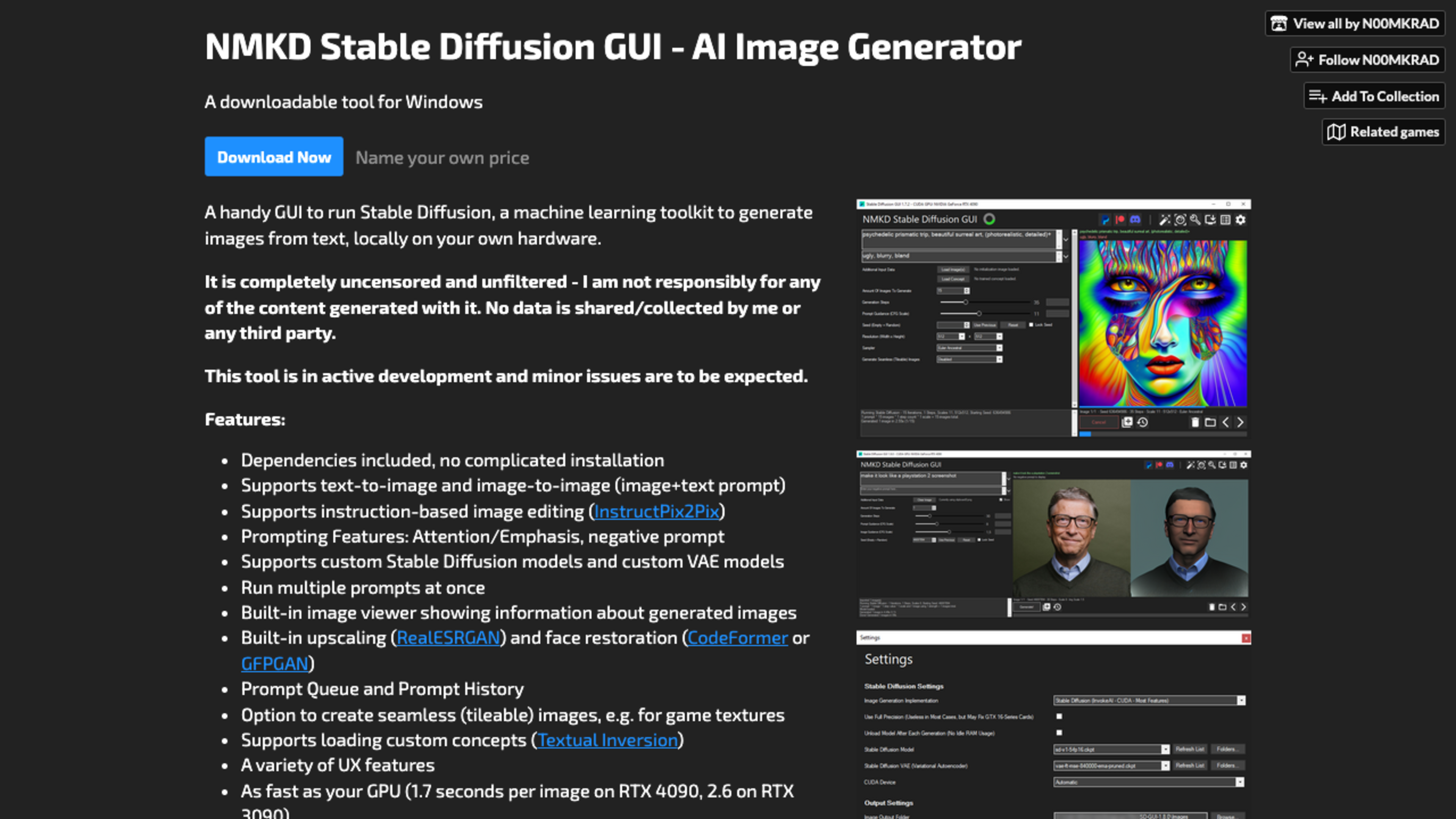The image size is (1456, 819).
Task: Check Unload Model After Each Generation box
Action: [x=1059, y=733]
